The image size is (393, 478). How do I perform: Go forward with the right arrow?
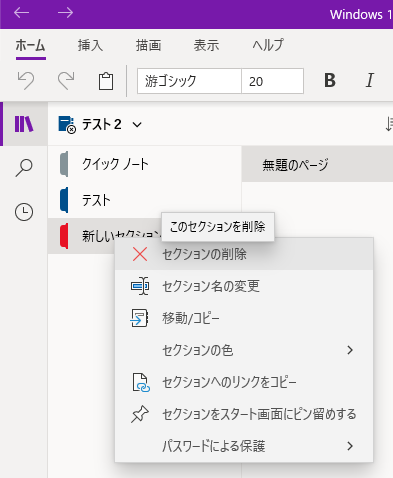click(65, 13)
